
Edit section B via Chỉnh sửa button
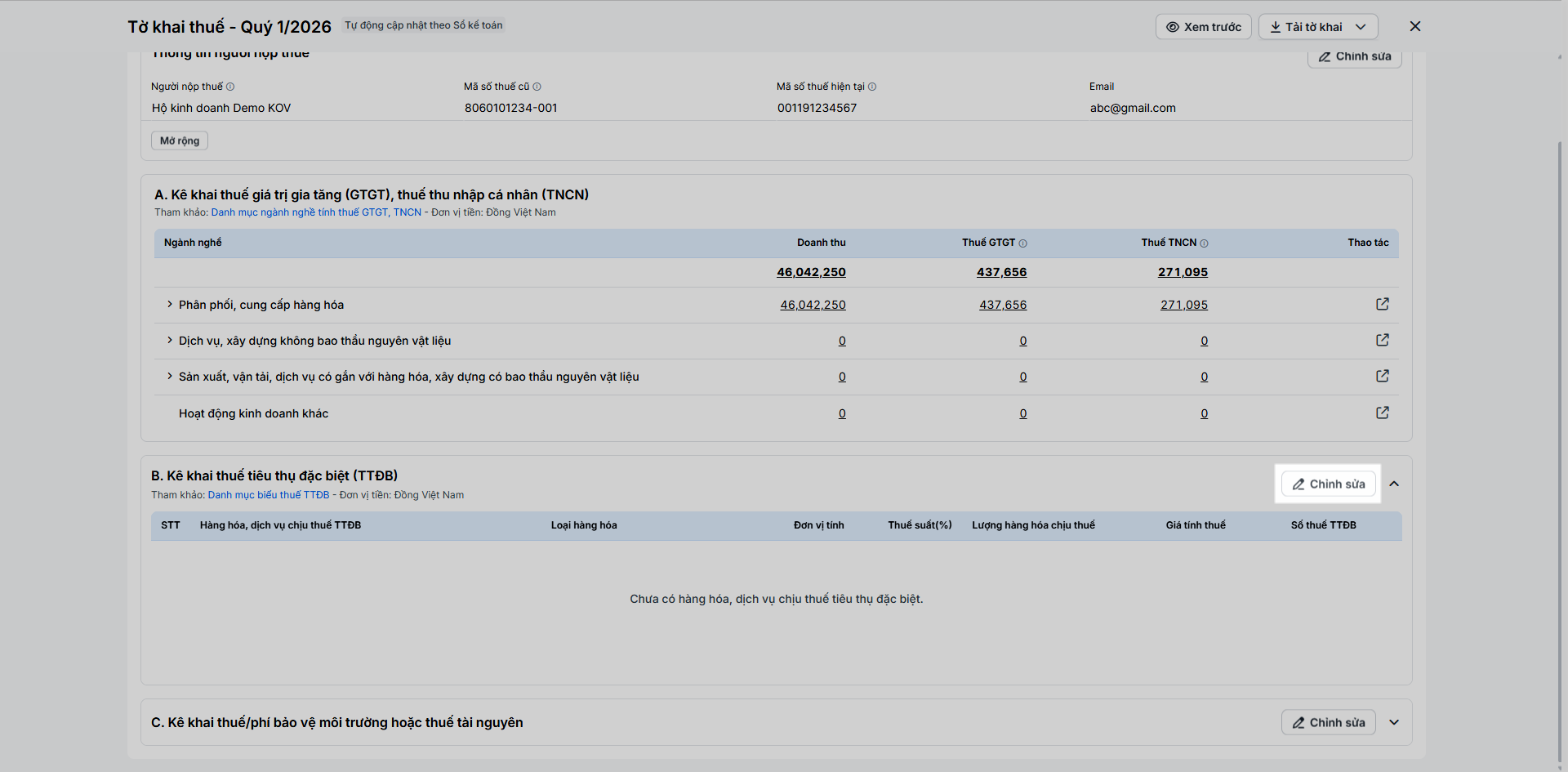click(1329, 484)
